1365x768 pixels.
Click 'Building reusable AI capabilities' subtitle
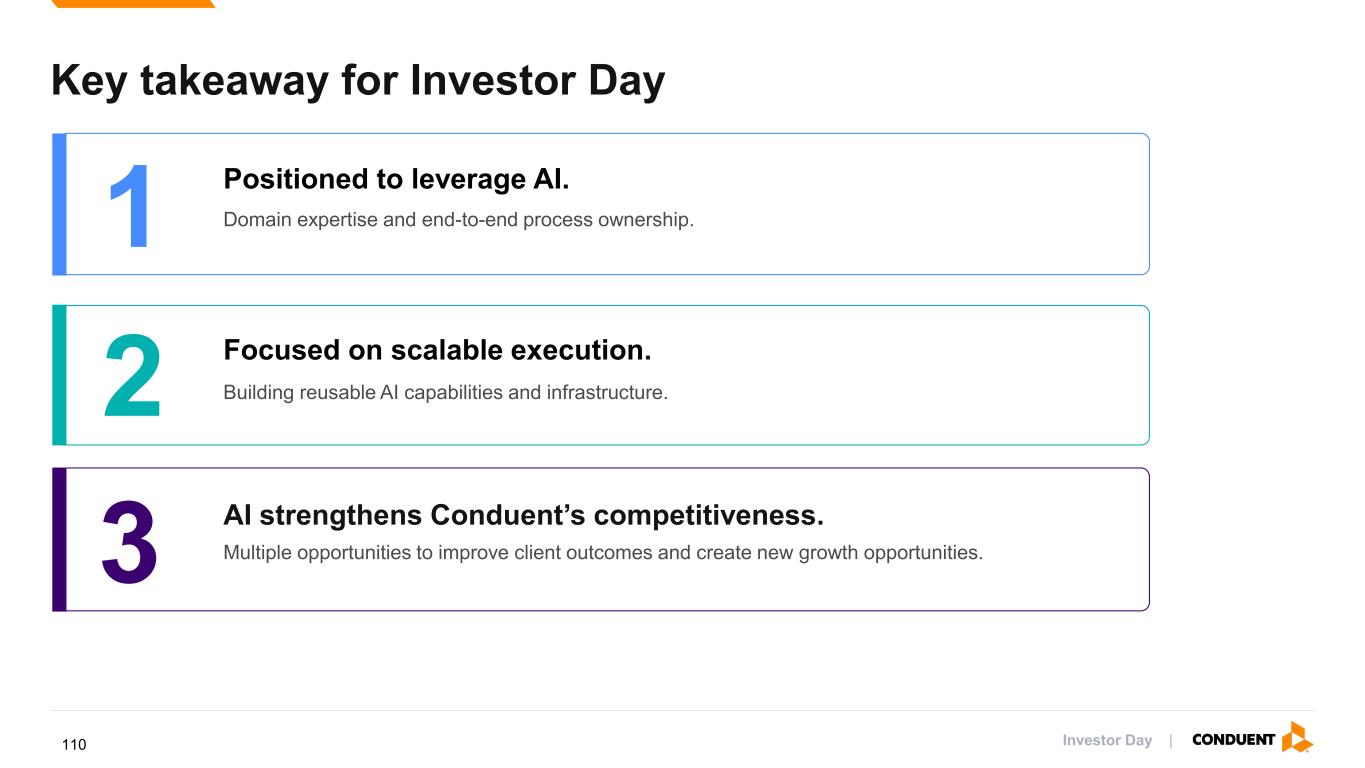click(x=445, y=392)
